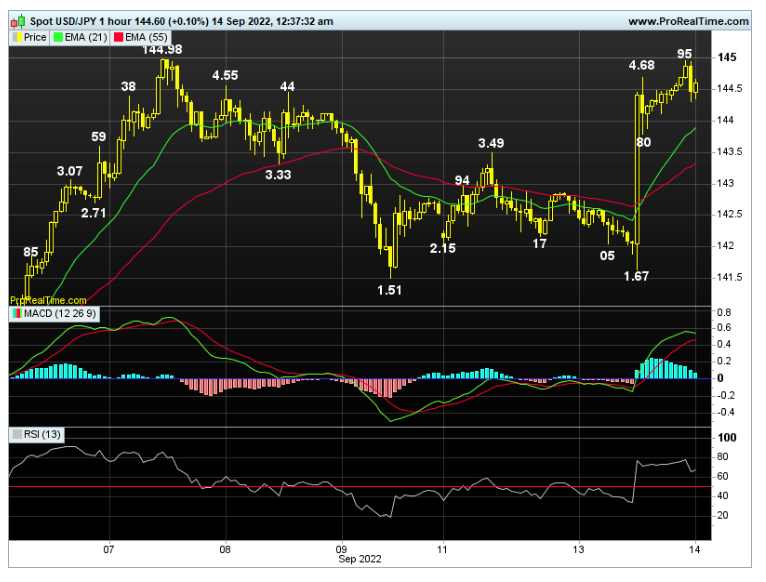766x582 pixels.
Task: Click the 4.55 peak annotation
Action: point(225,75)
